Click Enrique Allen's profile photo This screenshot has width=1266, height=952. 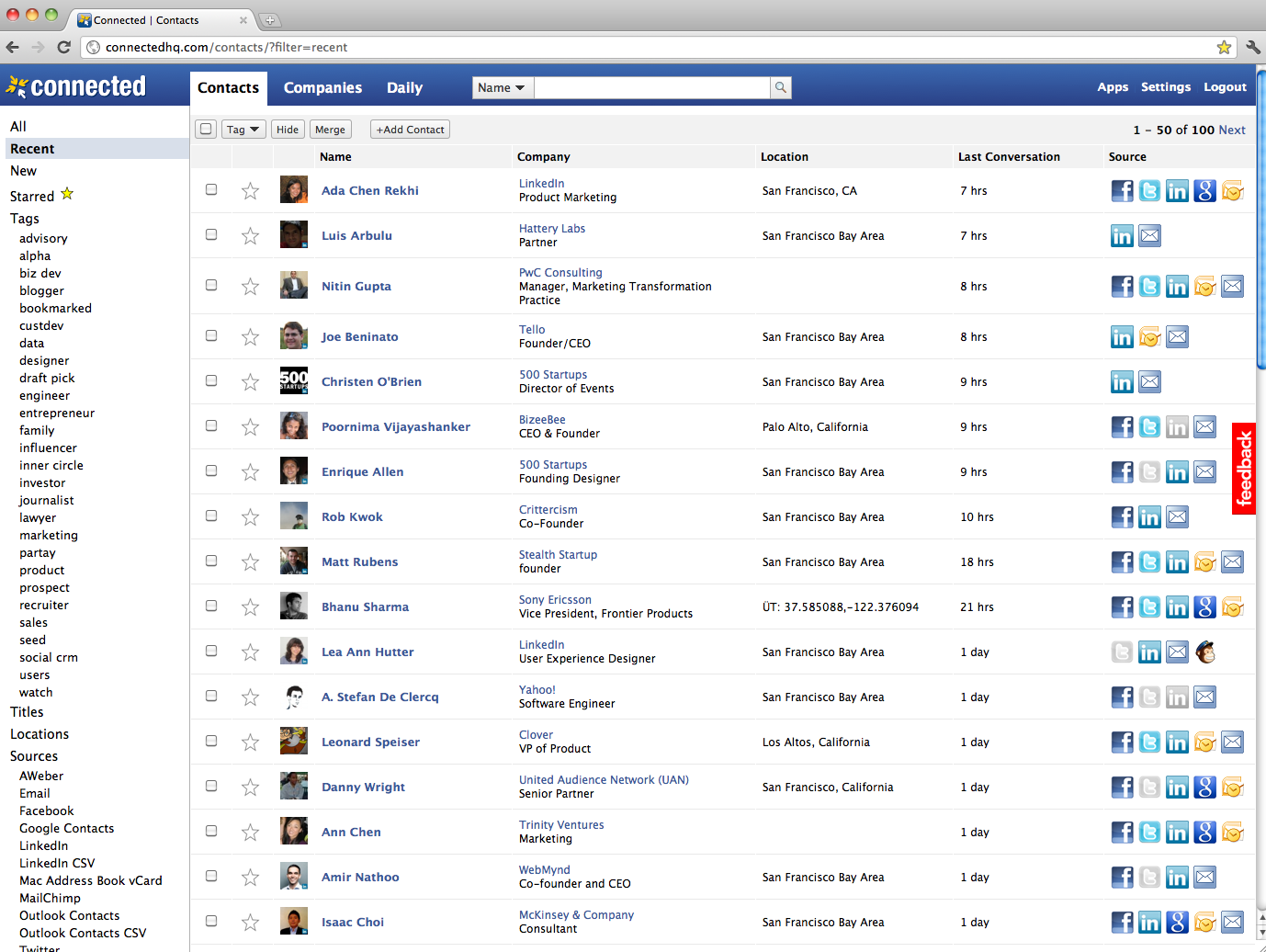coord(294,470)
